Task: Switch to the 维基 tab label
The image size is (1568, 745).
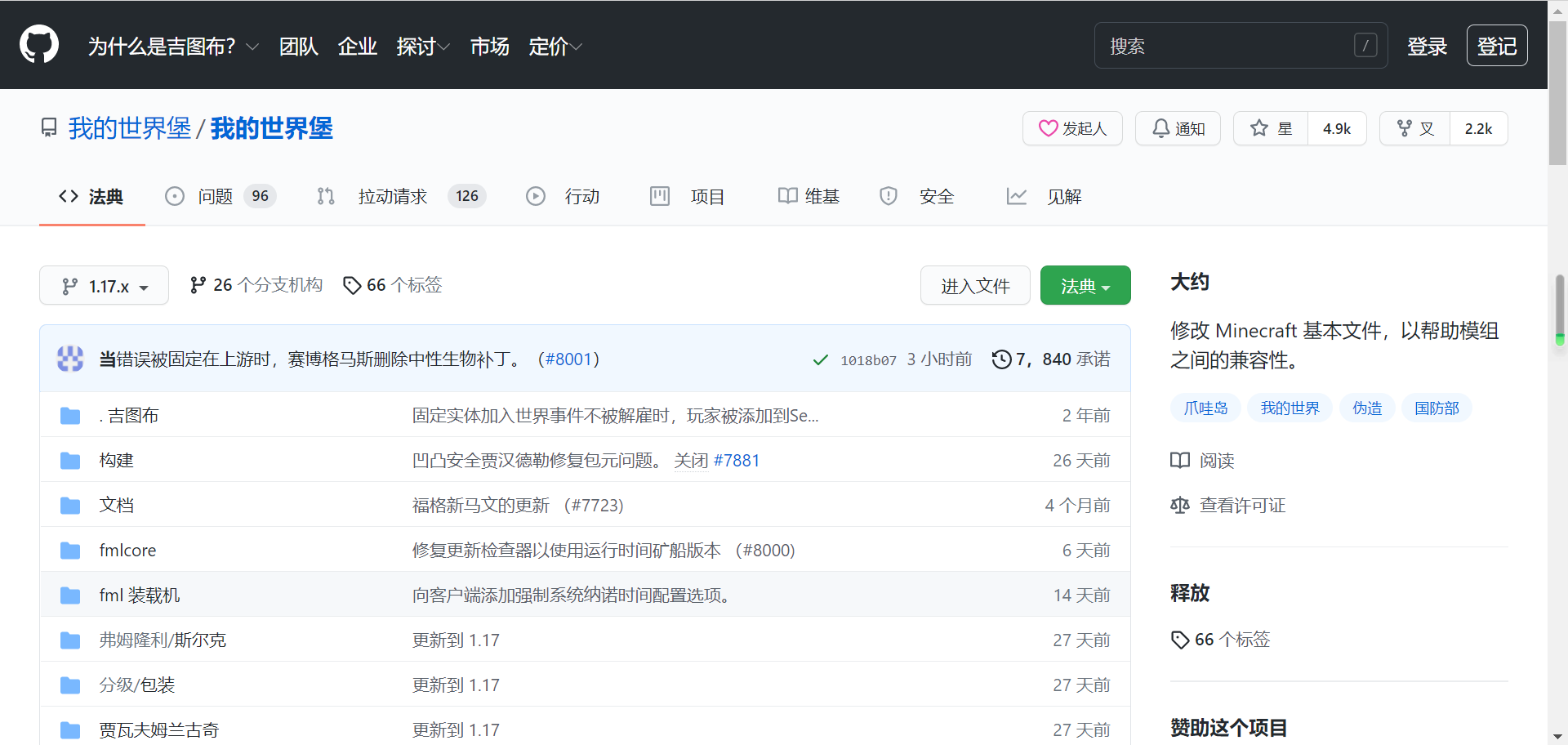Action: pos(822,196)
